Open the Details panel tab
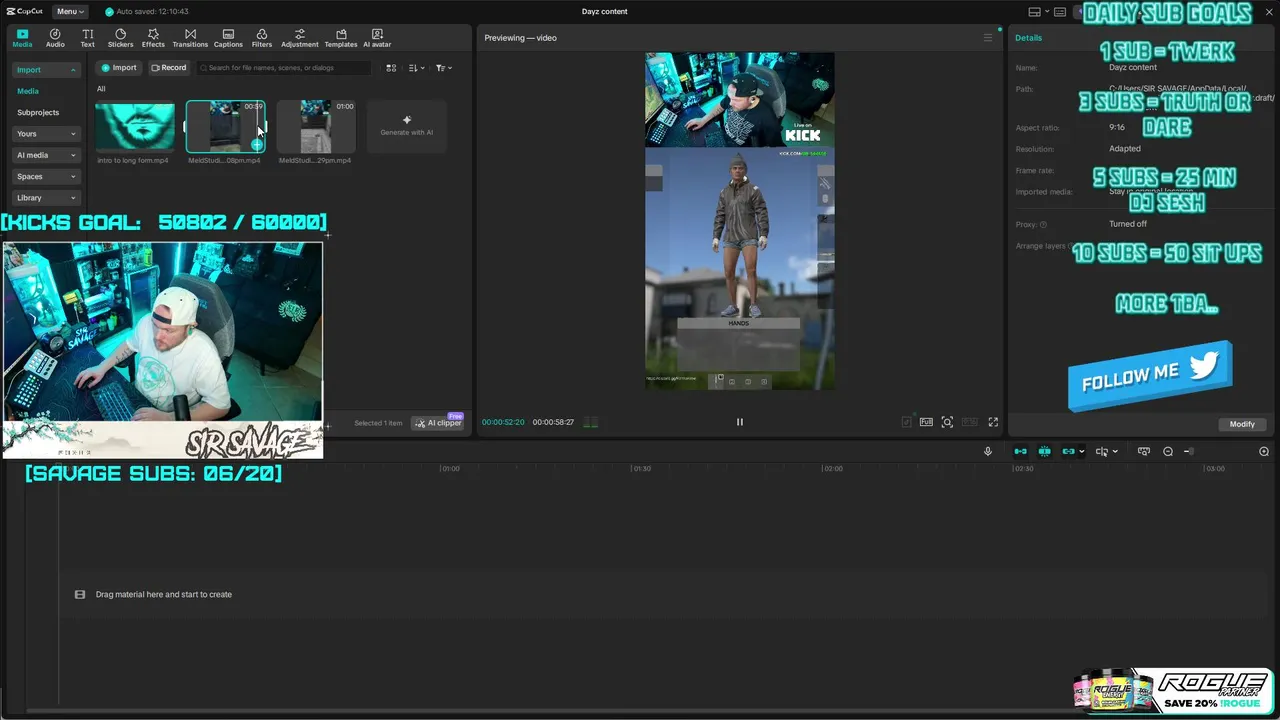 (x=1028, y=38)
